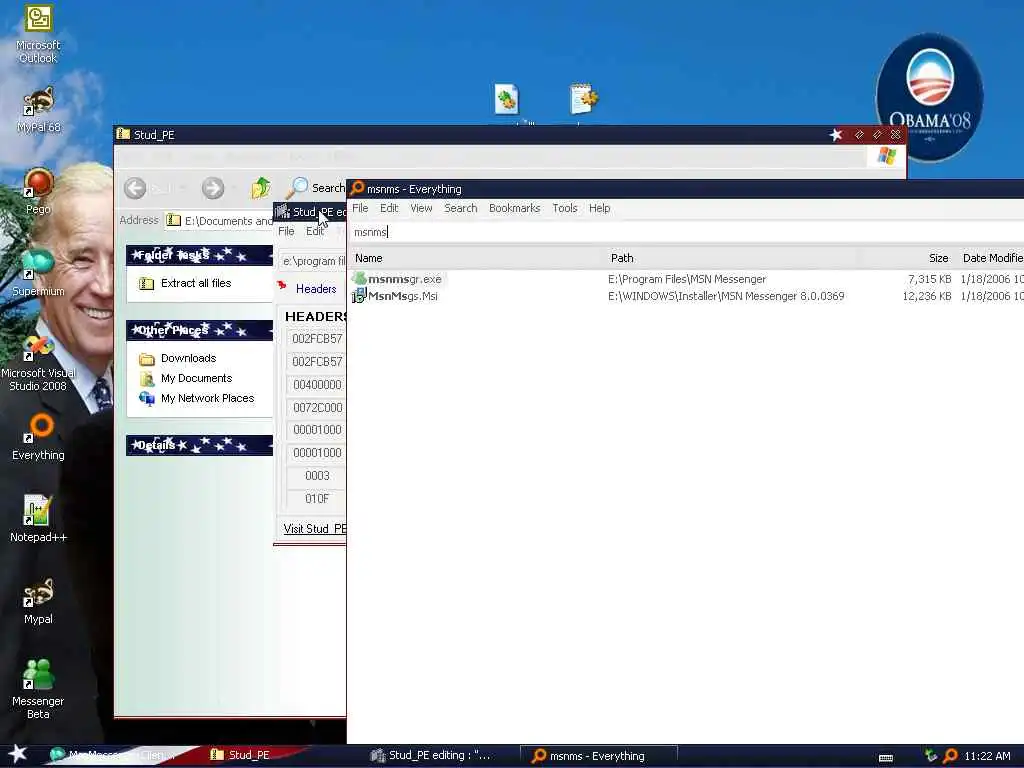Click Windows flag logo in explorer window
1024x768 pixels.
tap(886, 155)
